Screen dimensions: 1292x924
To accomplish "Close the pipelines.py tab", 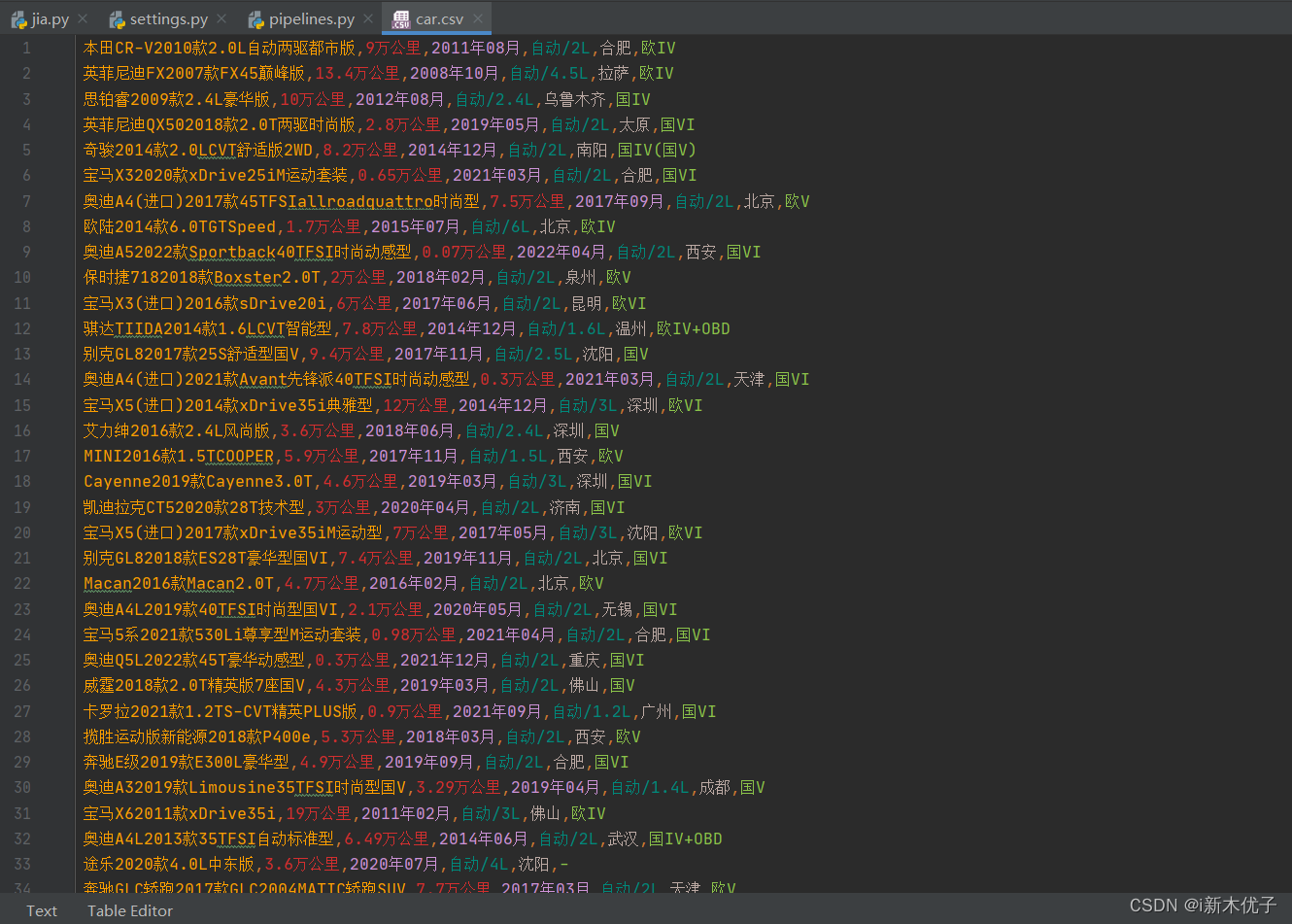I will coord(368,18).
